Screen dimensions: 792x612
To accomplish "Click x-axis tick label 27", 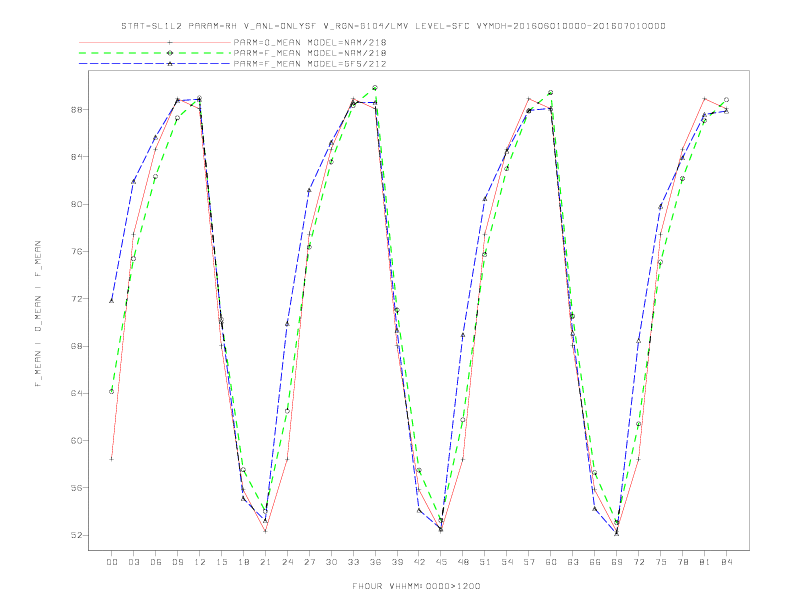I will pyautogui.click(x=309, y=562).
